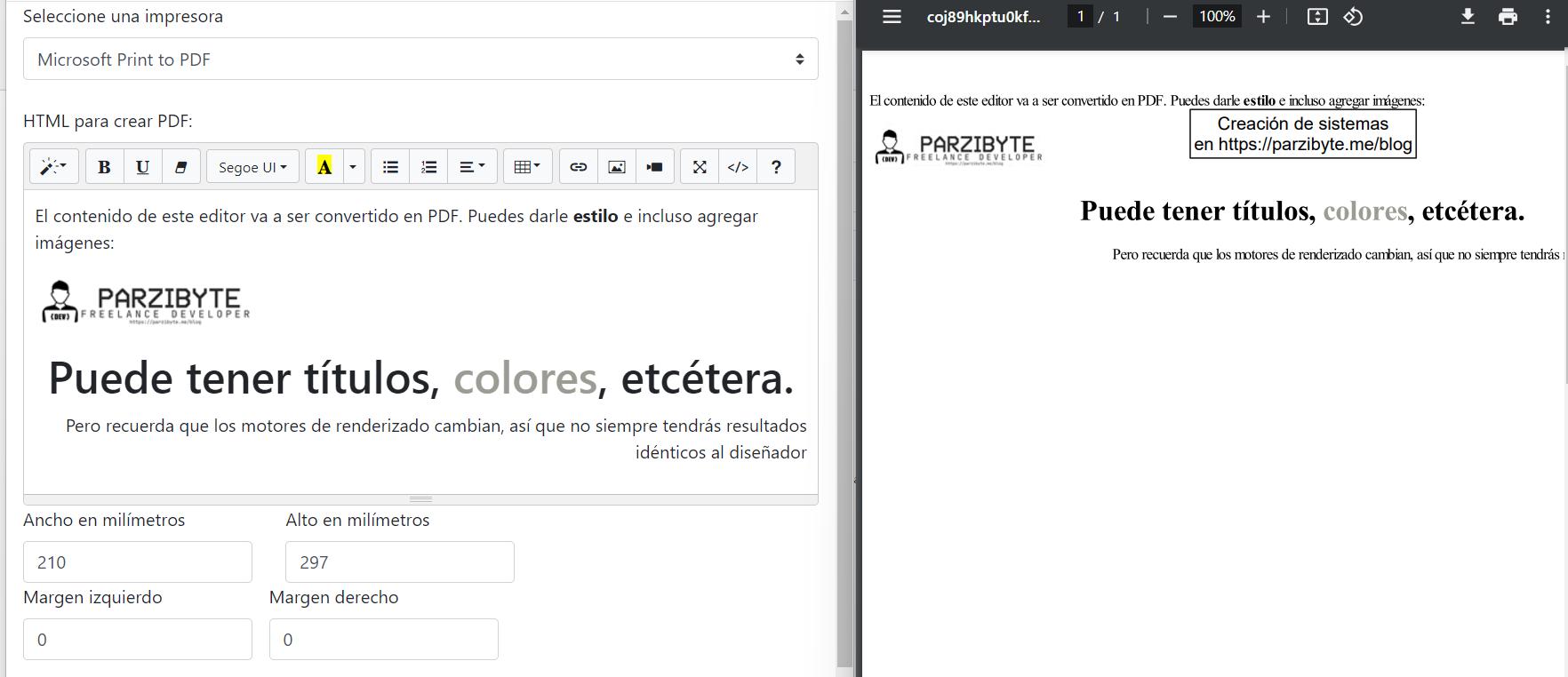This screenshot has width=1568, height=677.
Task: Click 'idénticos al diseñador' text in editor
Action: pyautogui.click(x=721, y=452)
